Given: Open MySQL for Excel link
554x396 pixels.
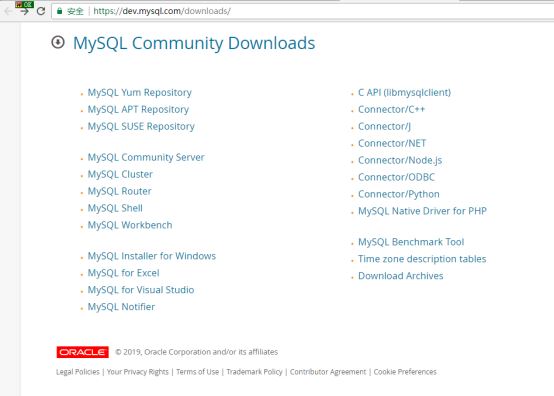Looking at the screenshot, I should pos(123,273).
